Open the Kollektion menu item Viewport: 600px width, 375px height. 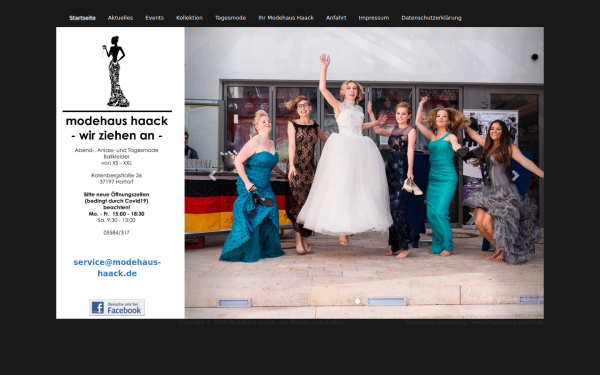pyautogui.click(x=189, y=18)
